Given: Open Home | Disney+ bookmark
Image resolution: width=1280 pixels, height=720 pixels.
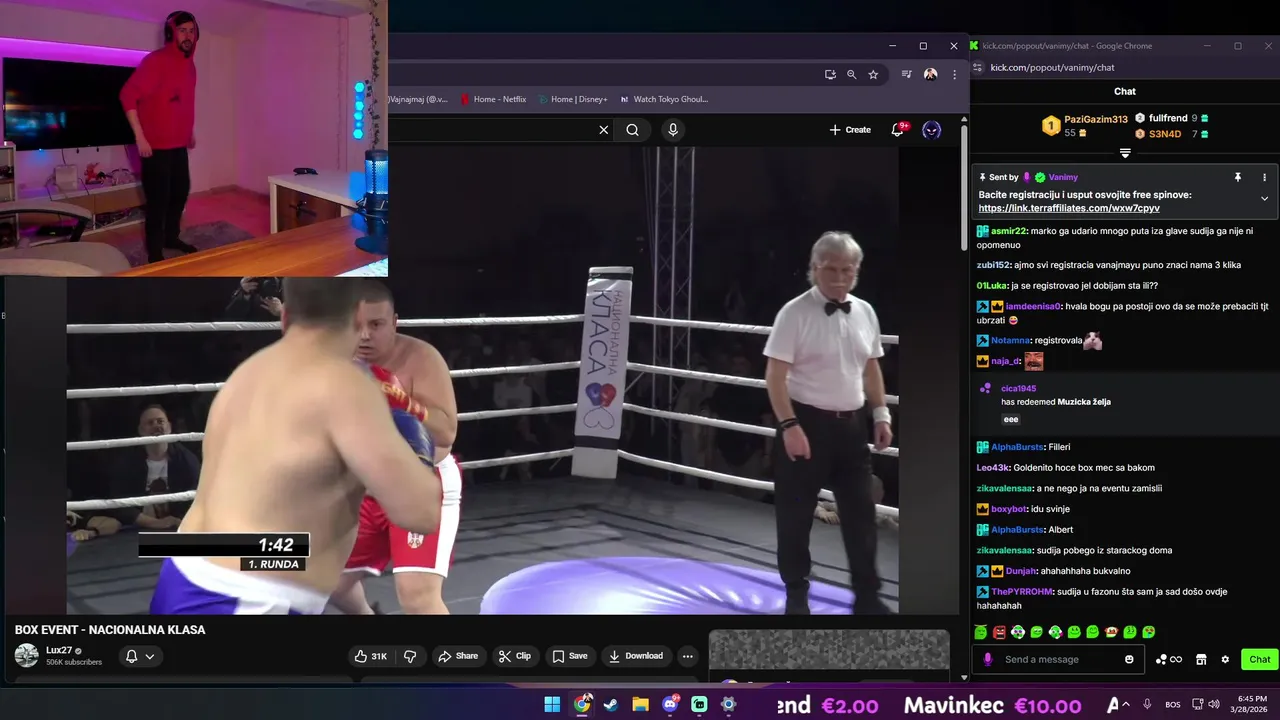Looking at the screenshot, I should pyautogui.click(x=572, y=99).
